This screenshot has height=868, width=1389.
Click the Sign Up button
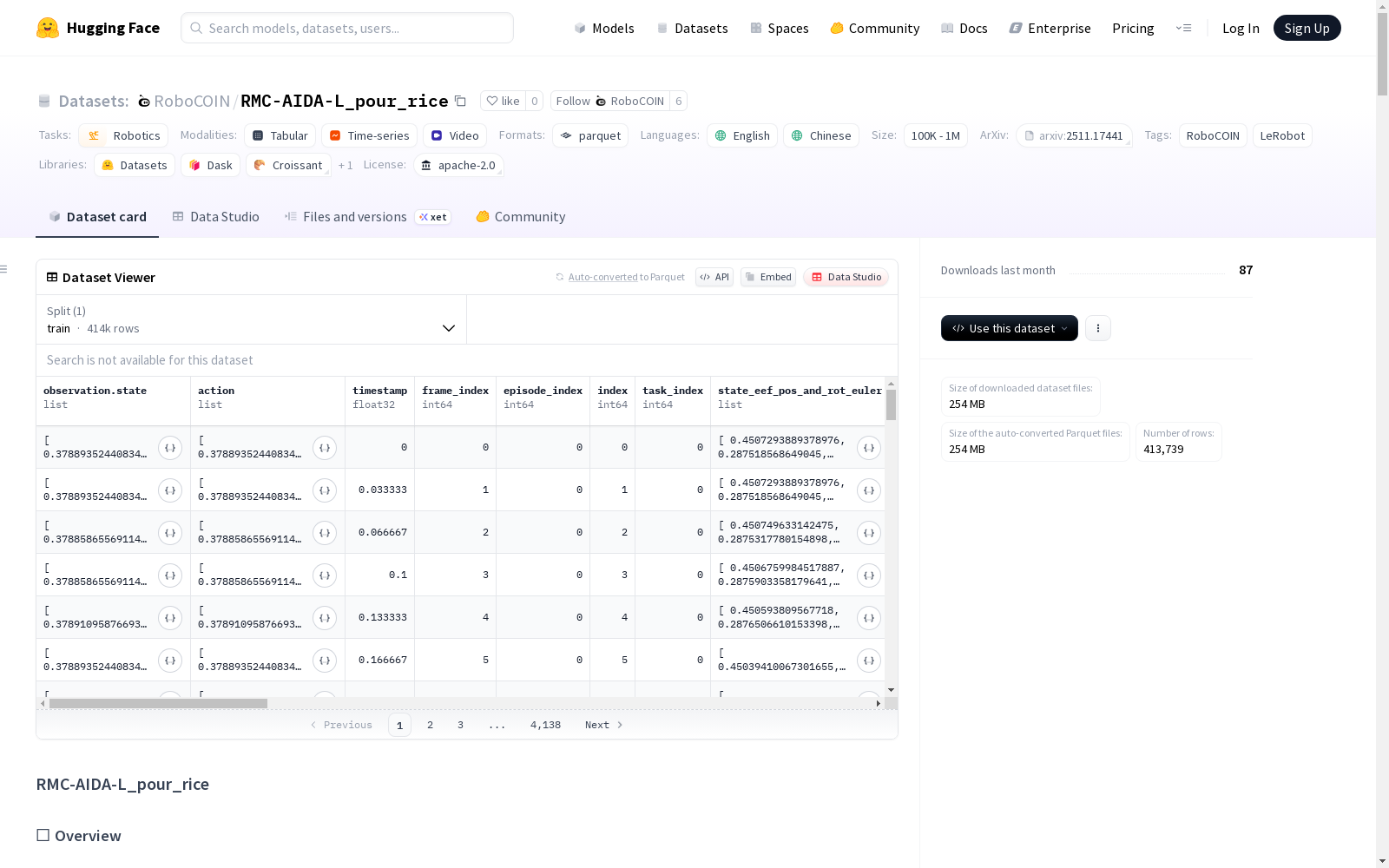[1307, 28]
